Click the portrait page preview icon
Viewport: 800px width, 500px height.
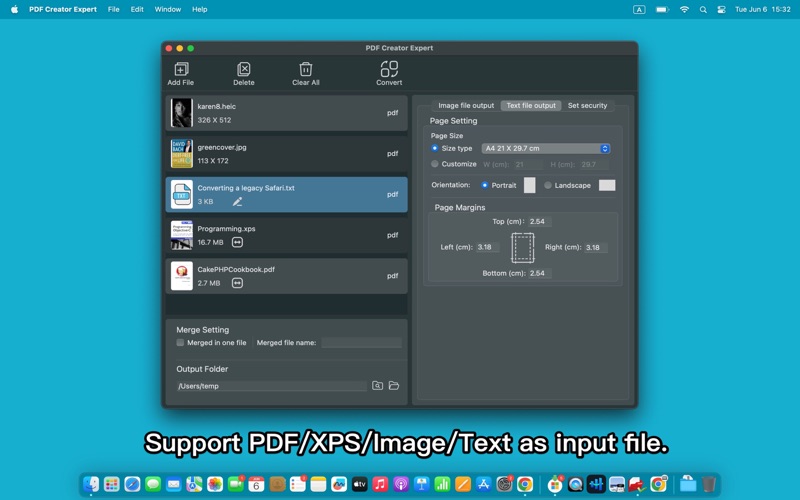530,185
